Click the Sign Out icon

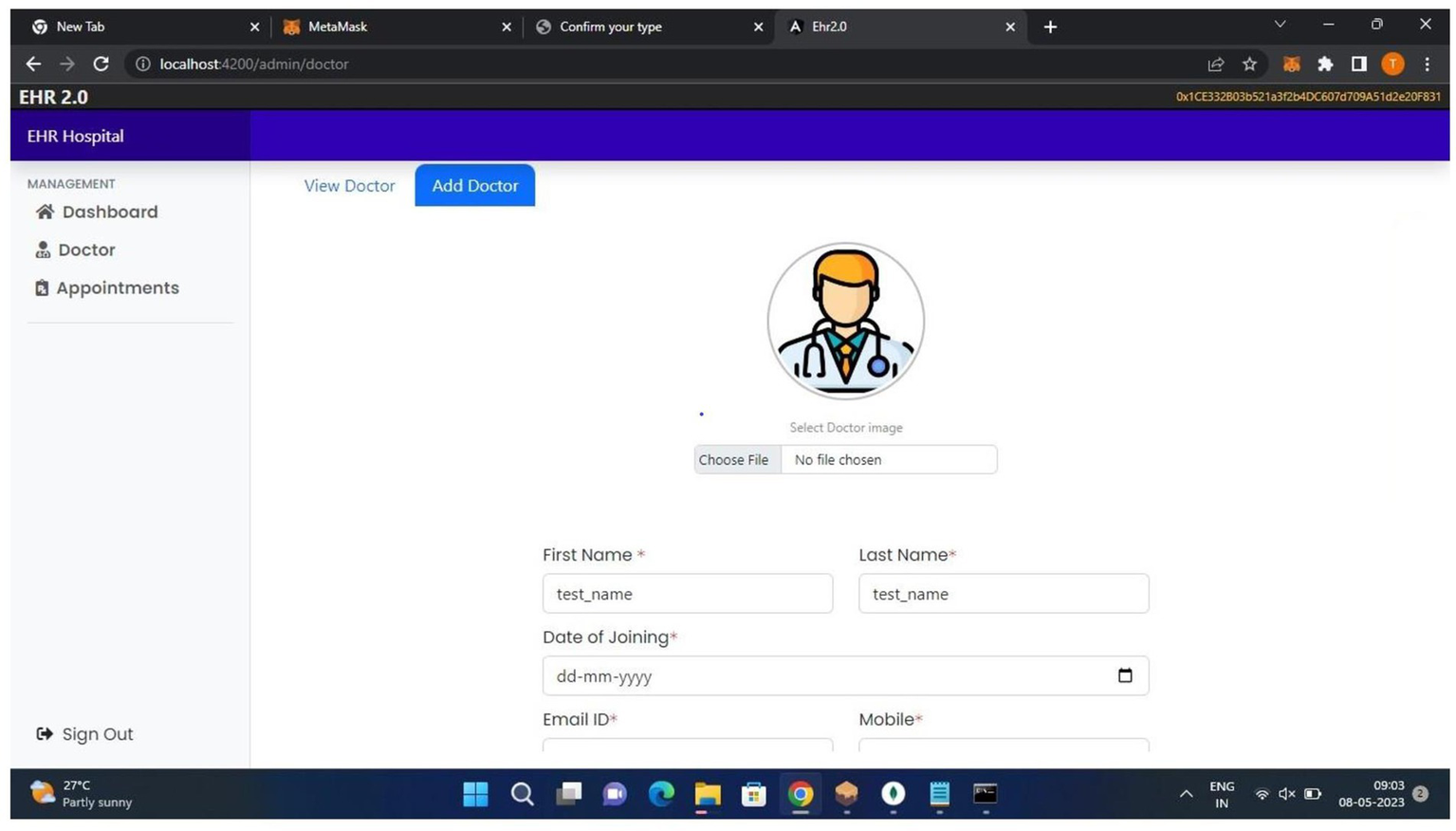(x=45, y=733)
